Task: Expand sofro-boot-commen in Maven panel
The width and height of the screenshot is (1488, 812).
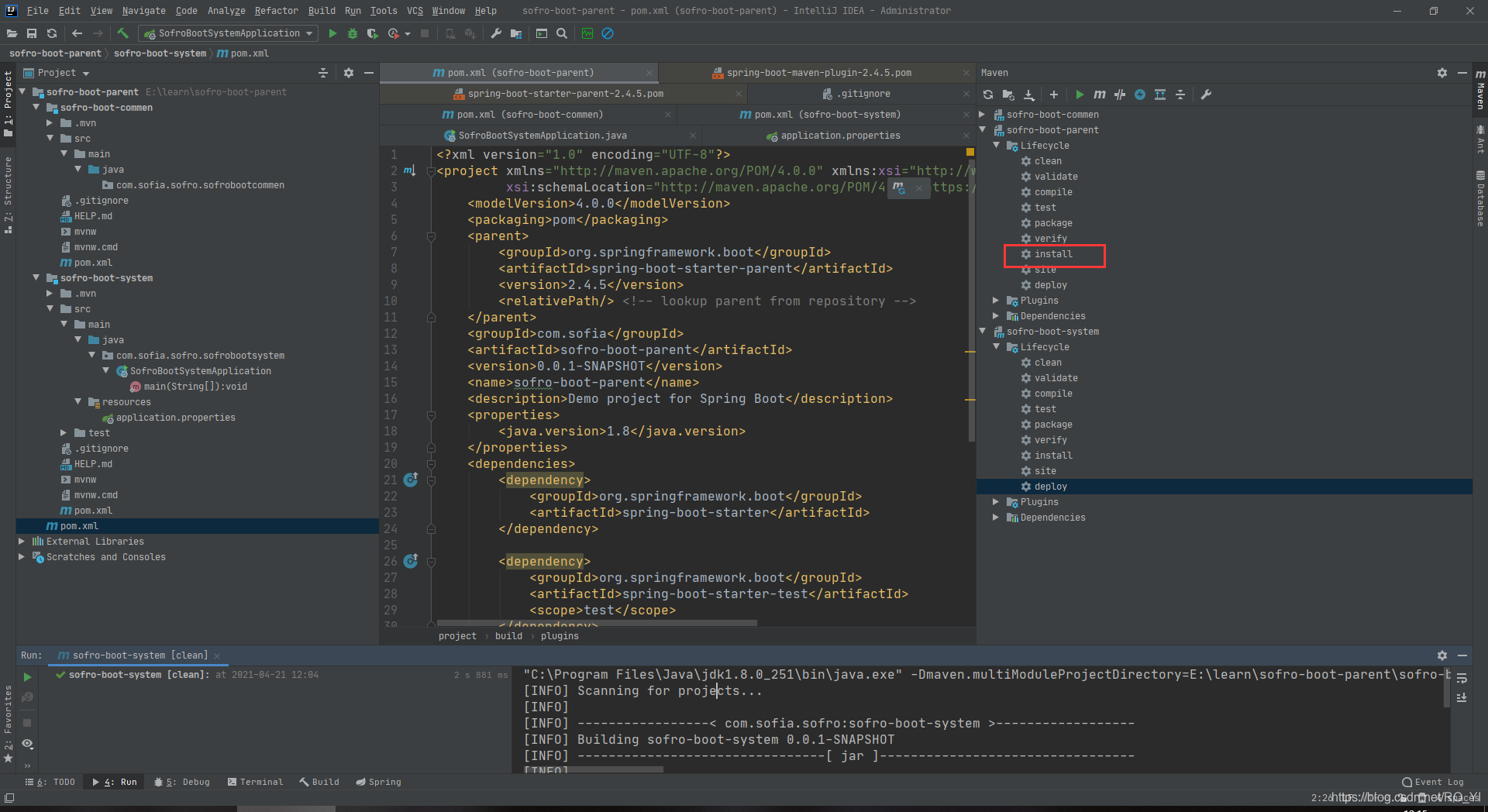Action: 983,115
